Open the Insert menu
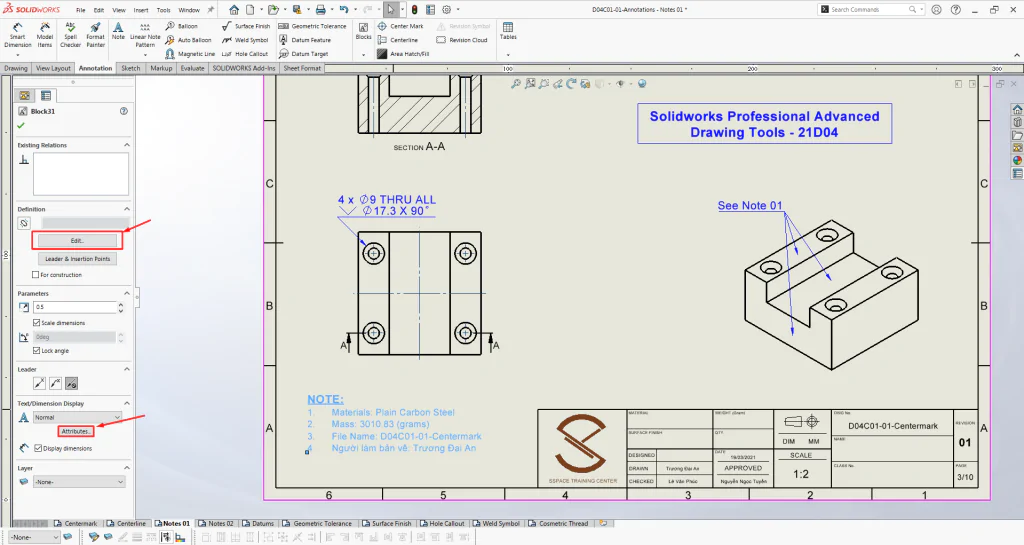 coord(141,10)
